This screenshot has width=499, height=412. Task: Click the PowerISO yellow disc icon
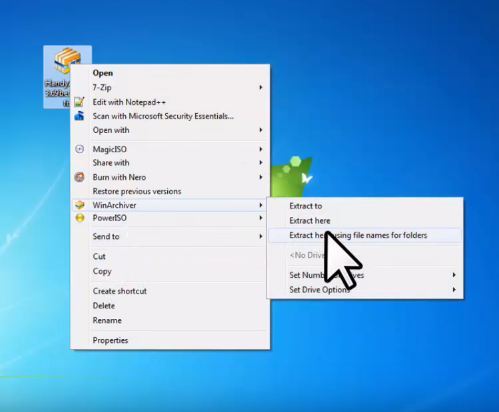pos(80,218)
